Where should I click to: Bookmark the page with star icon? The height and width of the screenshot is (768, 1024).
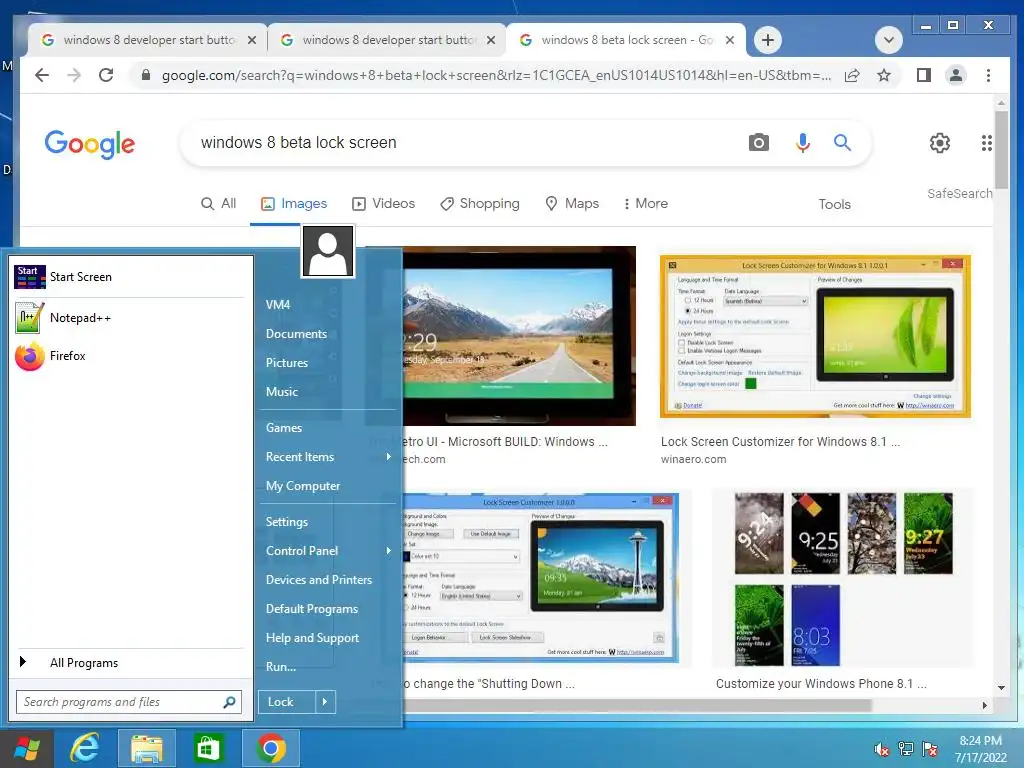point(884,75)
